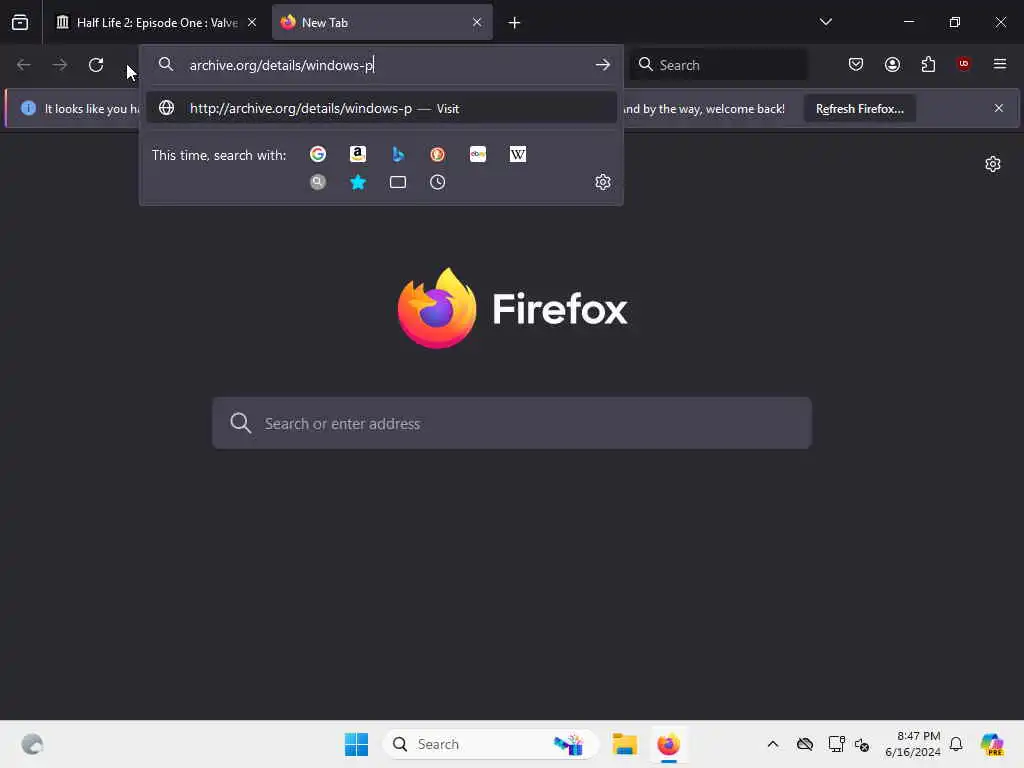
Task: Open OneDrive tray icon
Action: point(805,744)
